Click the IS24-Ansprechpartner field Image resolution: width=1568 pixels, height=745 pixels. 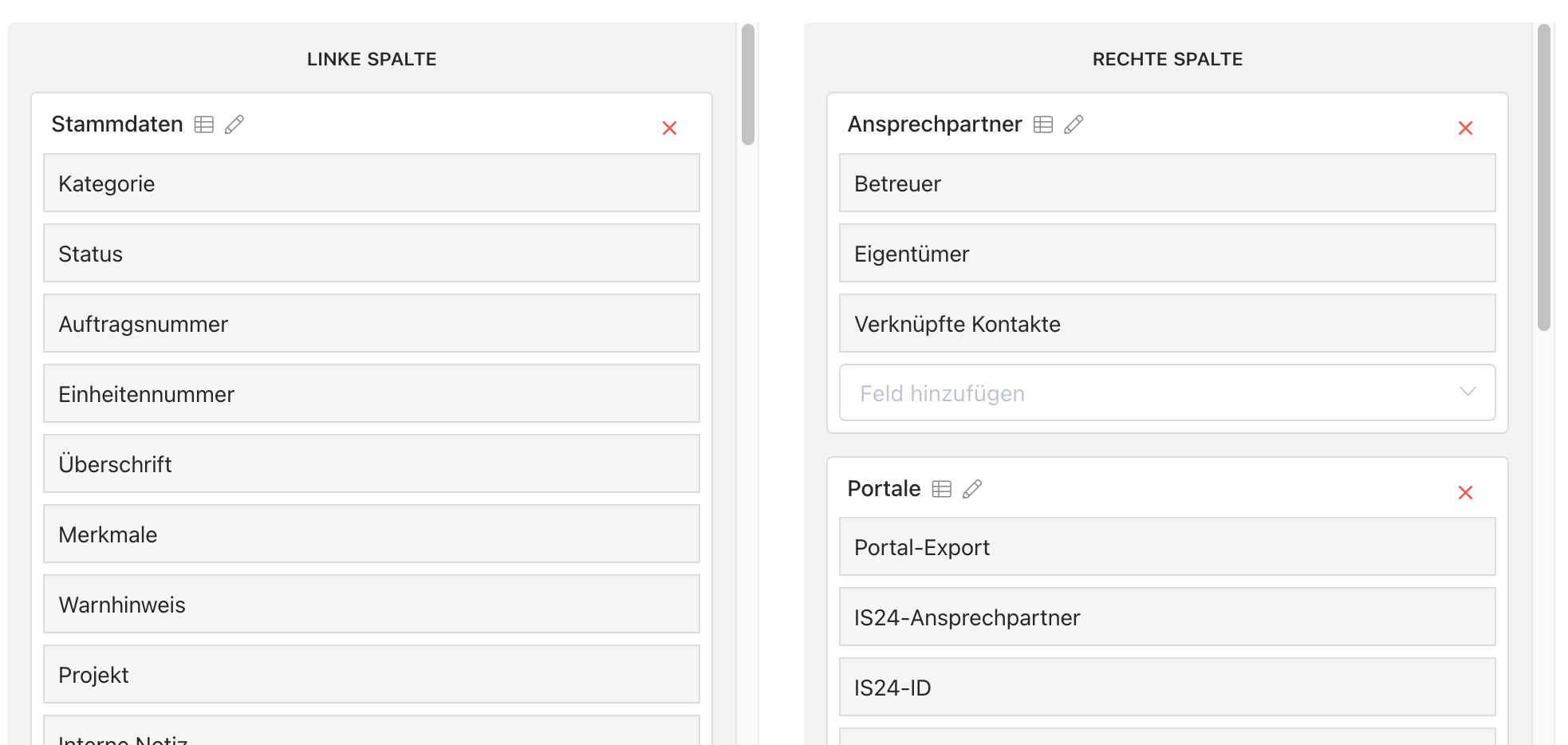point(1167,617)
